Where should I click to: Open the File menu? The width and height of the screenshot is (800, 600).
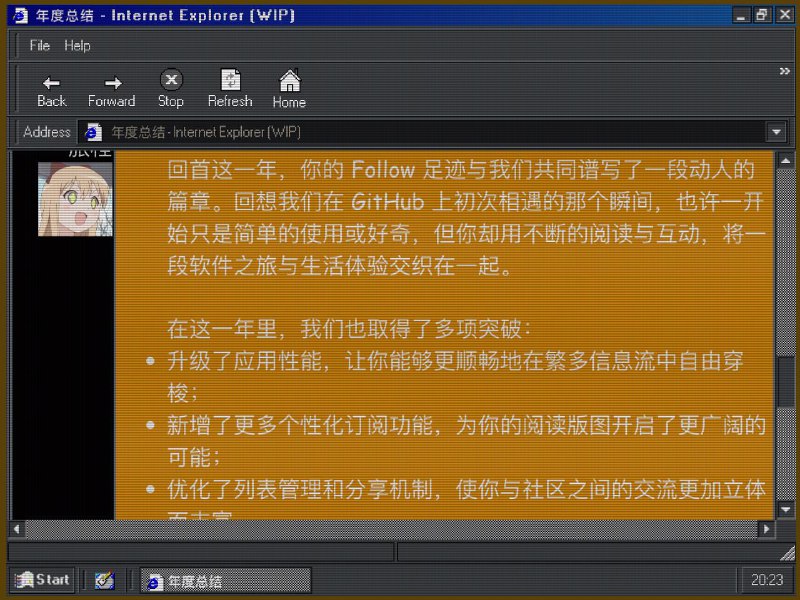click(x=40, y=45)
